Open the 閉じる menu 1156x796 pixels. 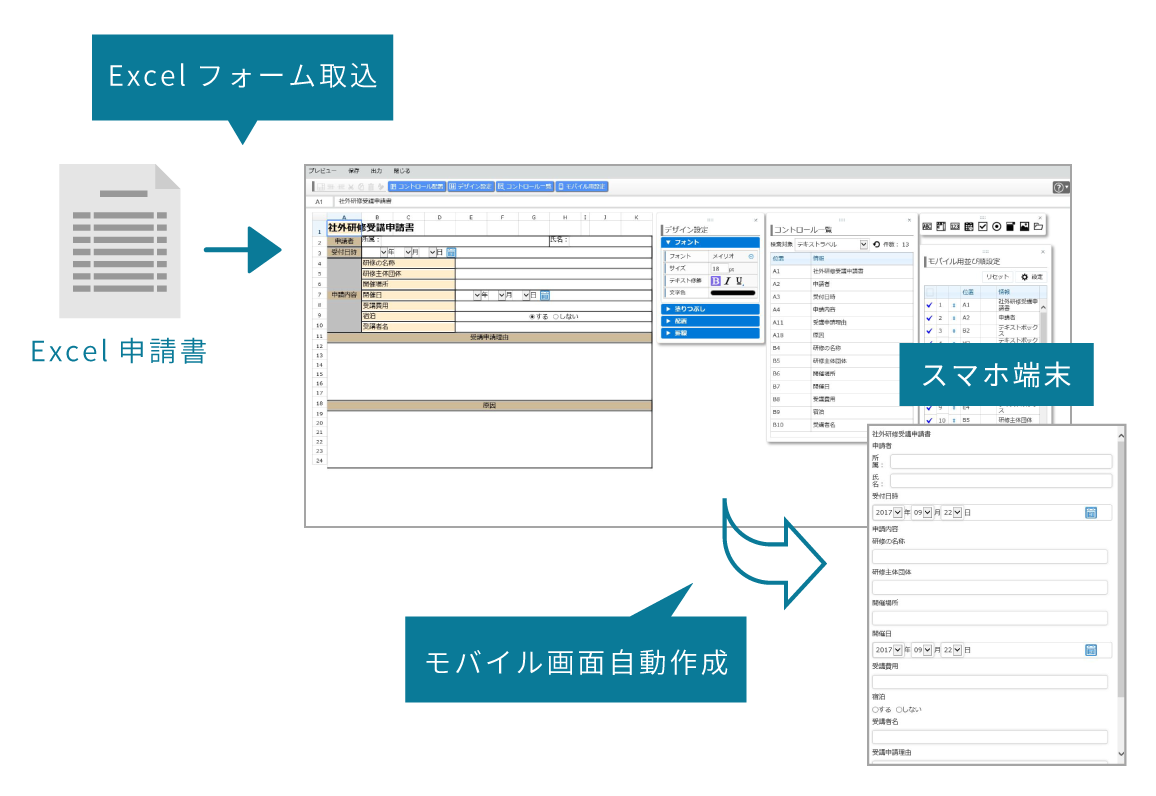[x=402, y=171]
